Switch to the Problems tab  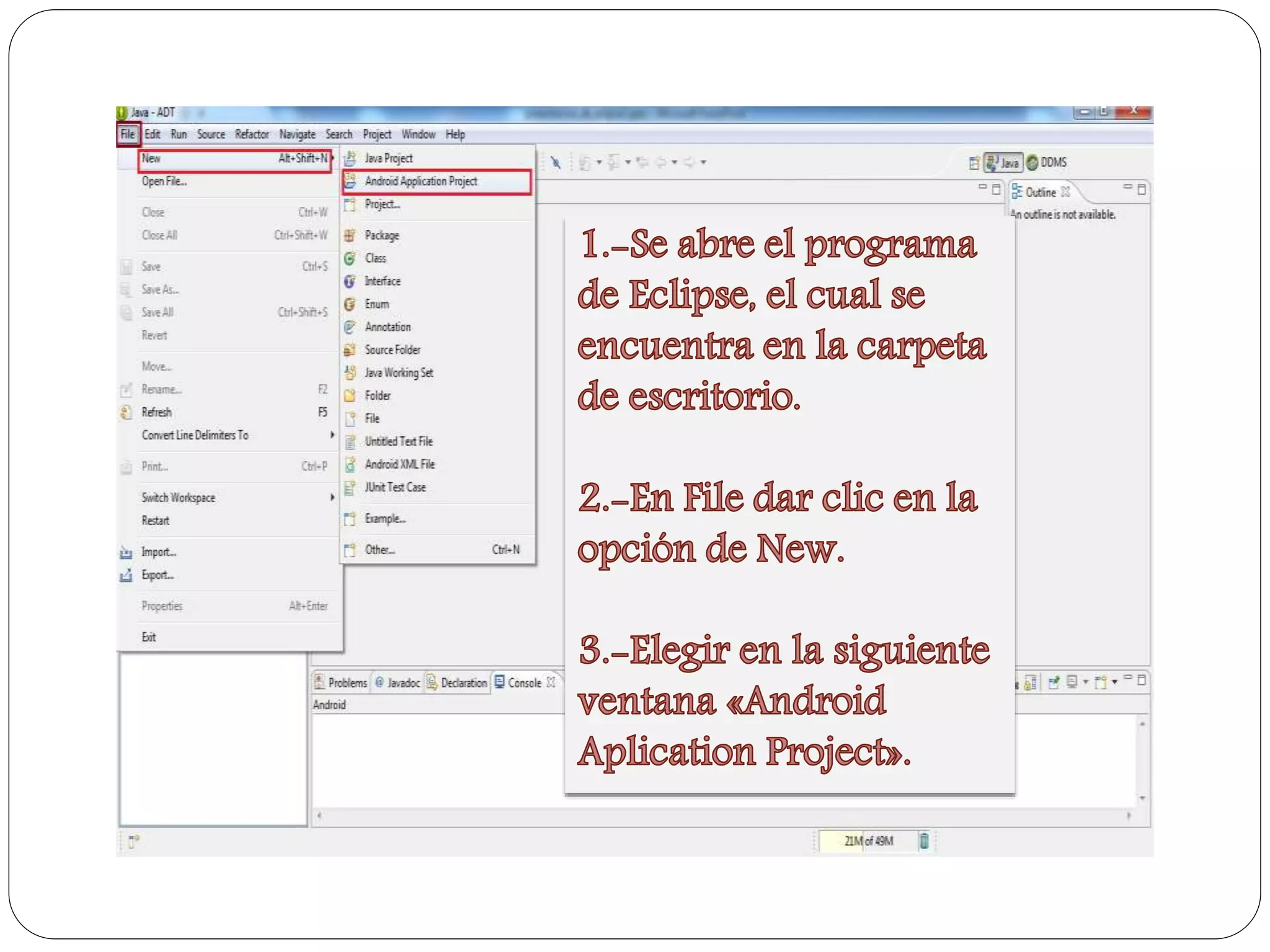[x=341, y=682]
